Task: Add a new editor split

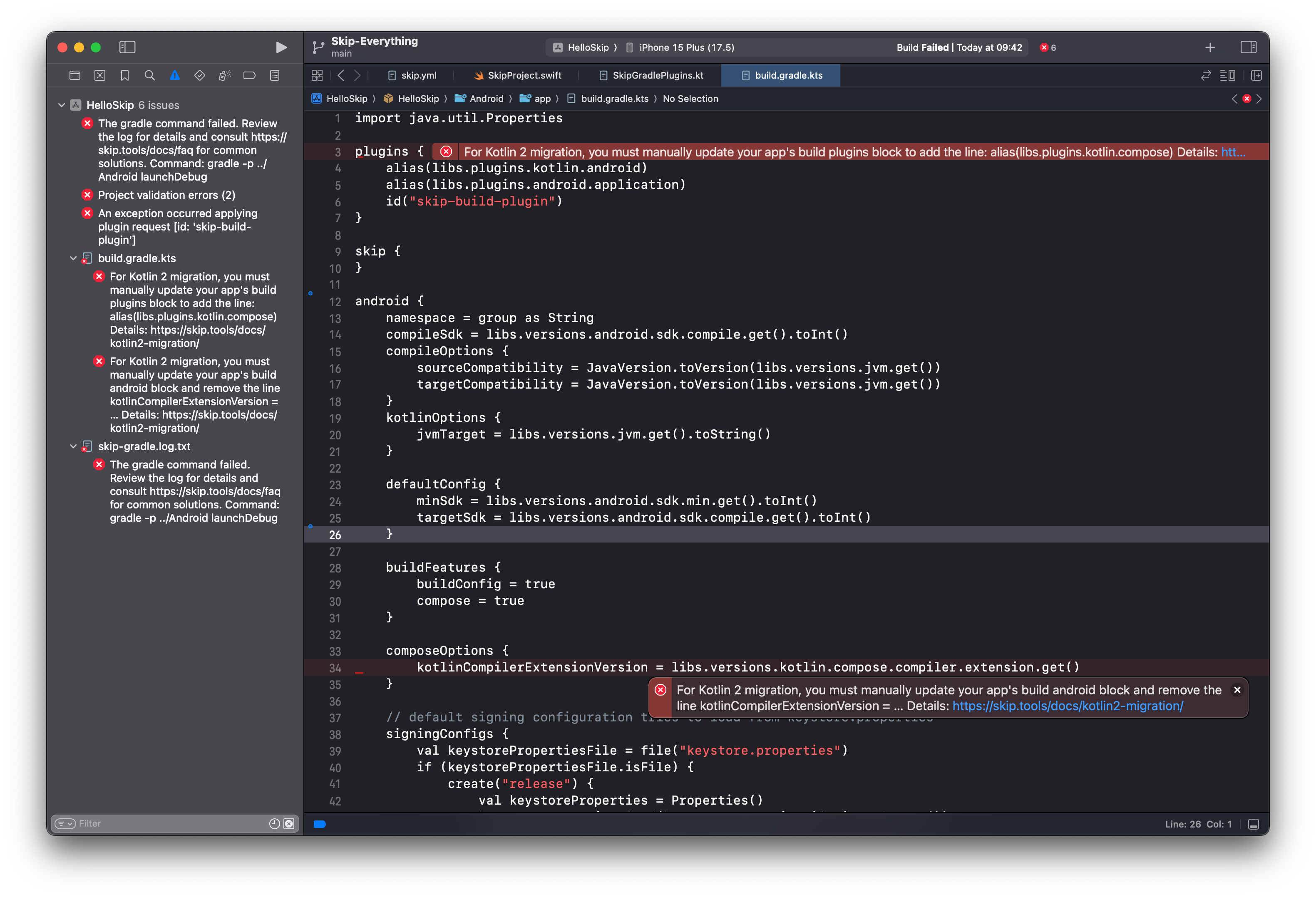Action: point(1256,75)
